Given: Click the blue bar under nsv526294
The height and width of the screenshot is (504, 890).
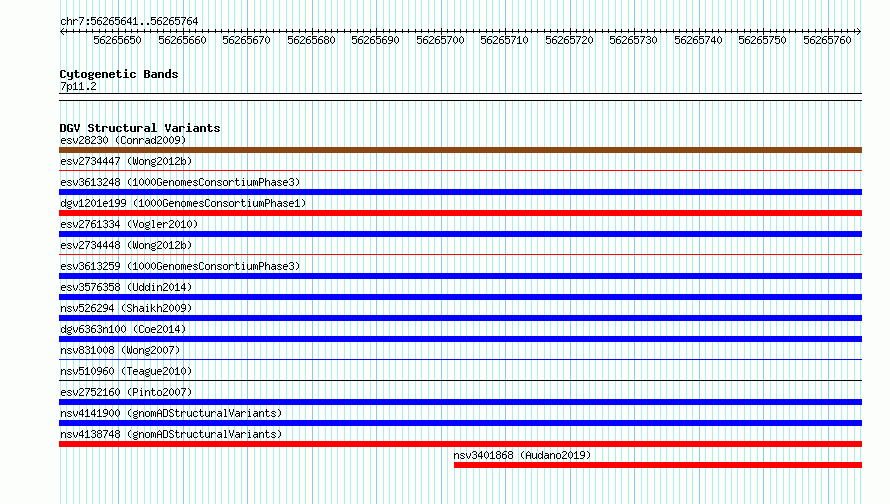Looking at the screenshot, I should tap(460, 318).
